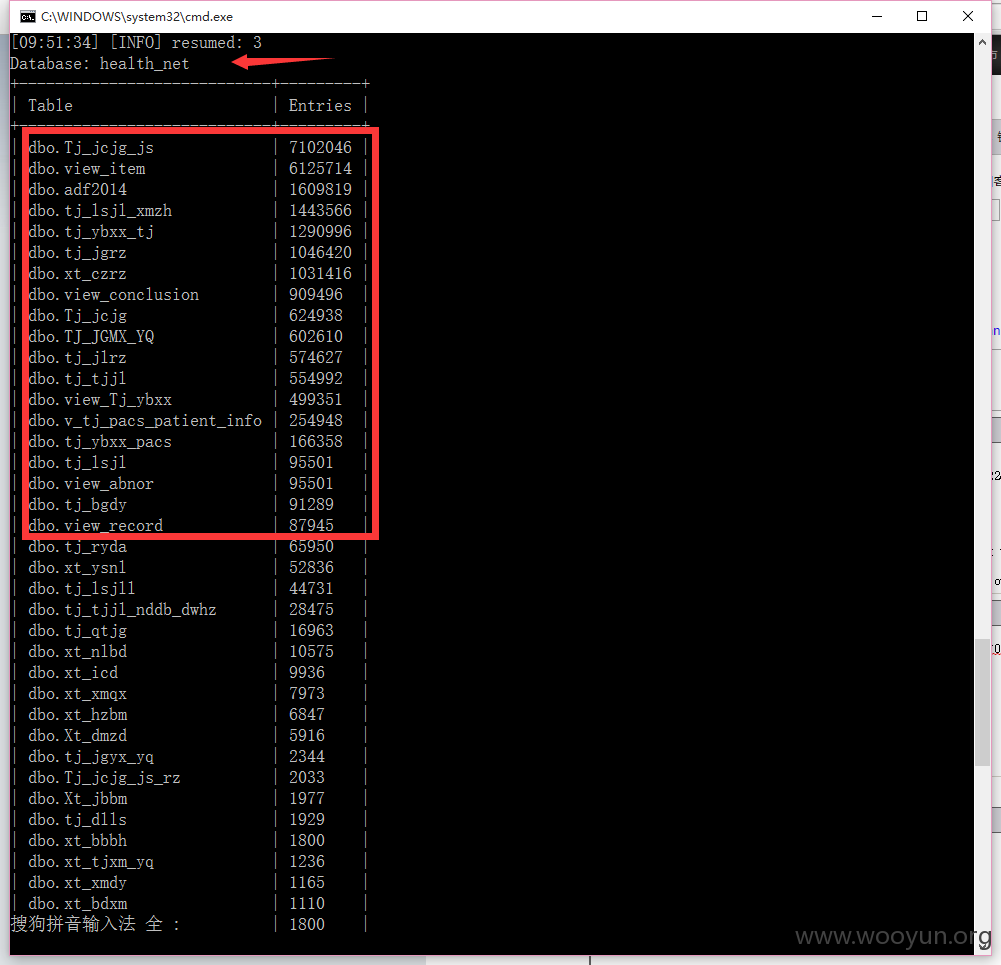Maximize the cmd.exe window
Image resolution: width=1001 pixels, height=965 pixels.
(922, 17)
